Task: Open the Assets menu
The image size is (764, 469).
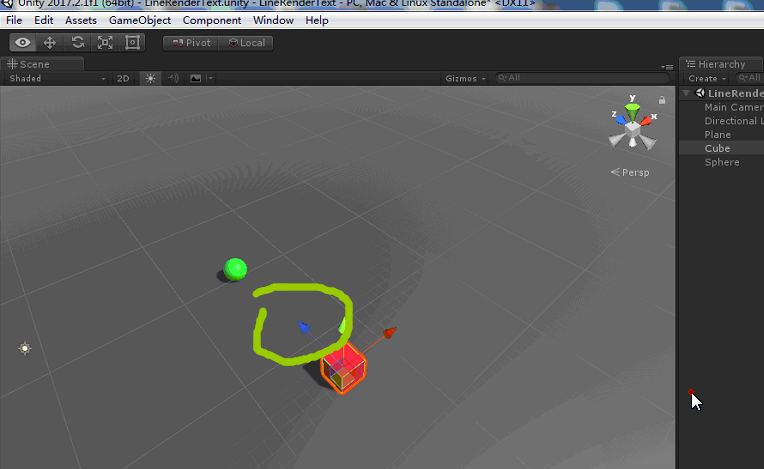Action: pos(81,20)
